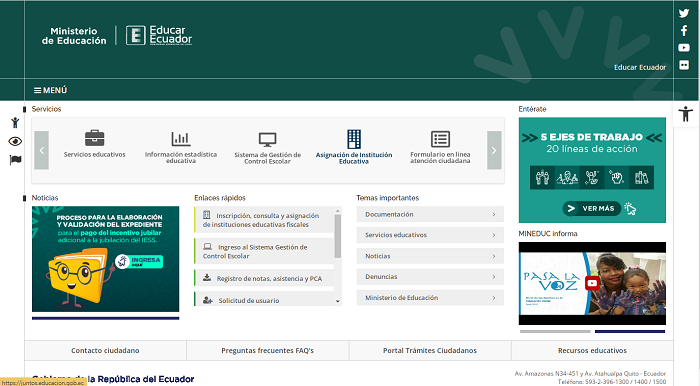700x386 pixels.
Task: Click the download icon beside Registro de notas
Action: click(207, 278)
